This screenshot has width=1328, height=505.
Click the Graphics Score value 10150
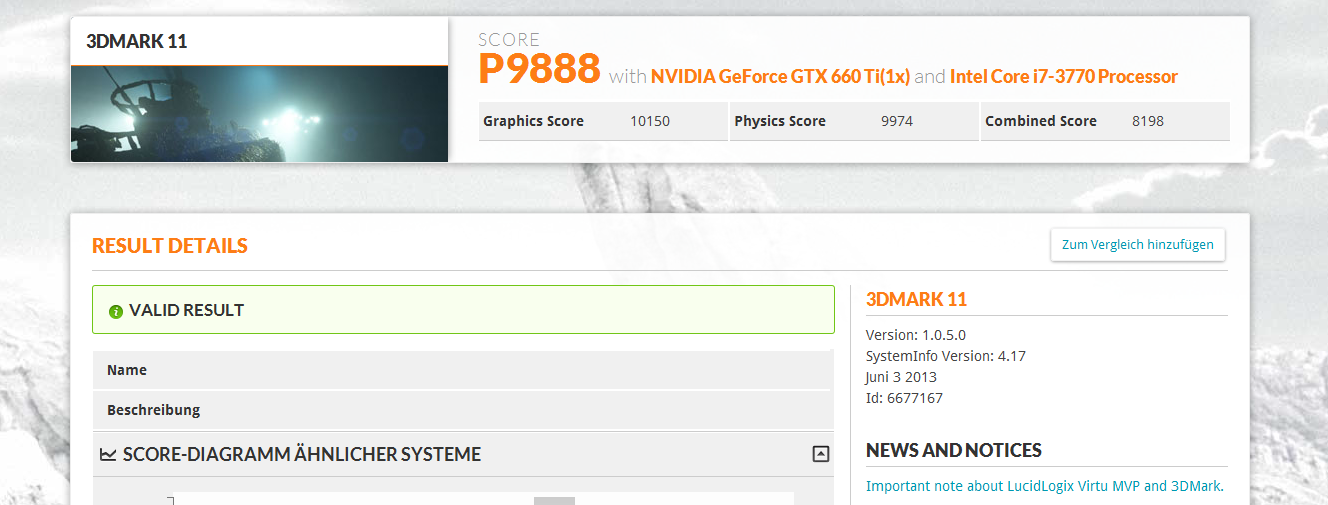650,121
